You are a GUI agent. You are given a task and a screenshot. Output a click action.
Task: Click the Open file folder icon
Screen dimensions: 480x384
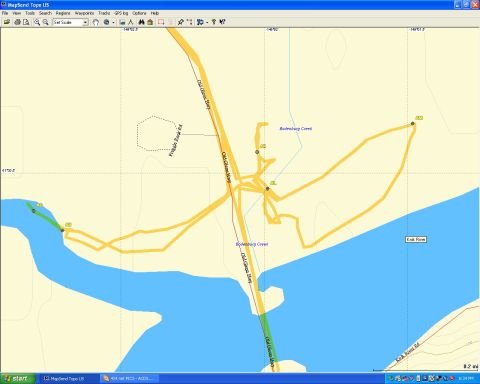[x=7, y=22]
